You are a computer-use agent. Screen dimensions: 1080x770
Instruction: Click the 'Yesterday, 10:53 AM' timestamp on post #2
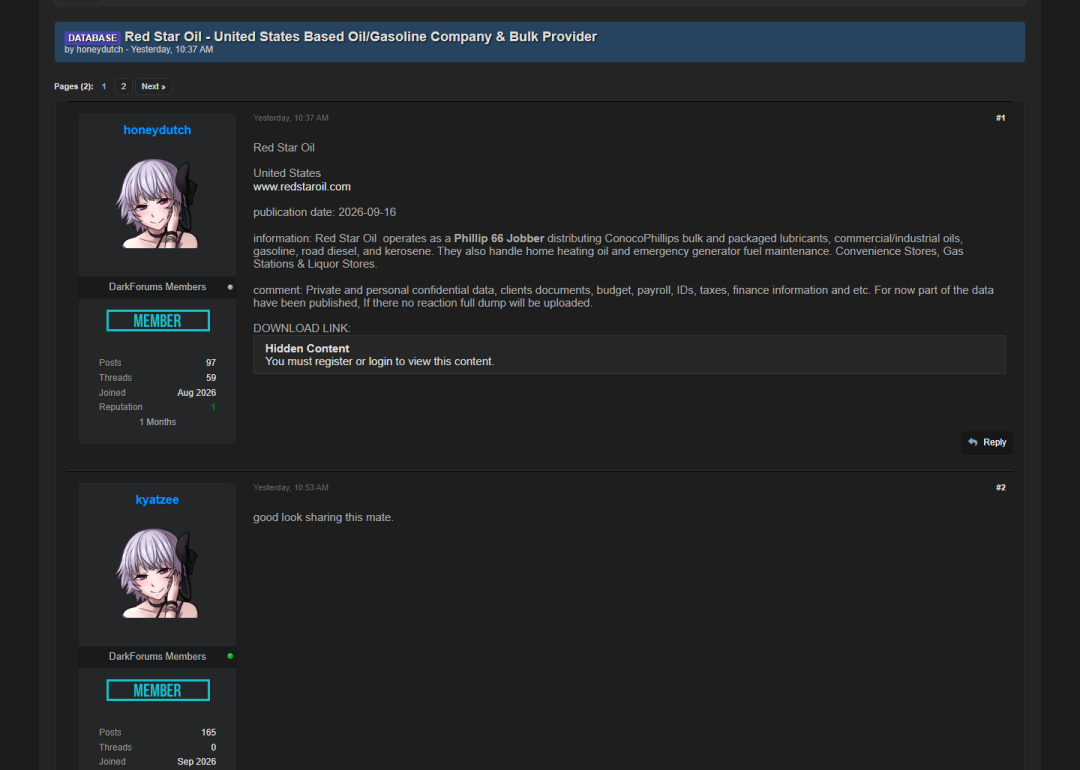291,488
